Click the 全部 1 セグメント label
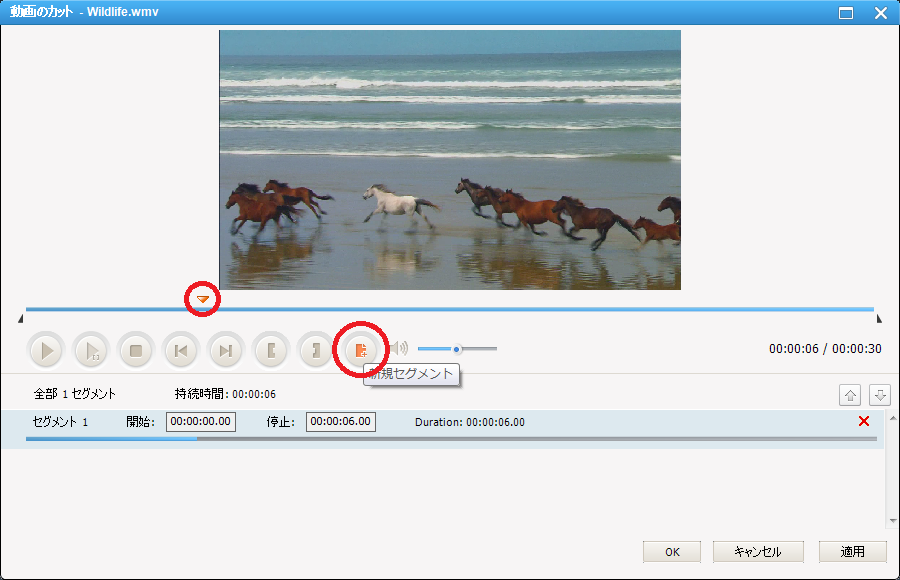The image size is (900, 580). (75, 394)
